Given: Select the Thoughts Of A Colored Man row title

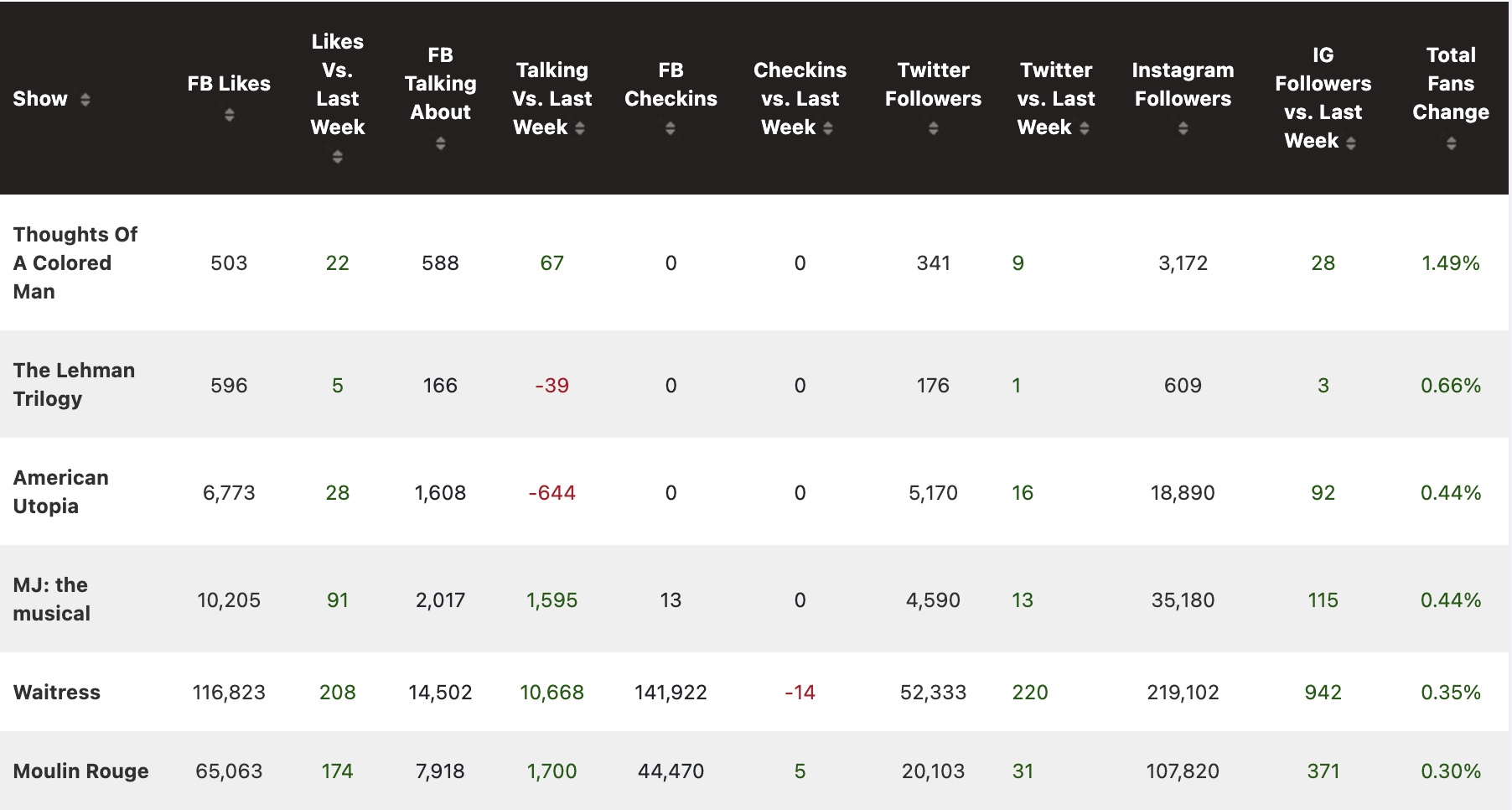Looking at the screenshot, I should pyautogui.click(x=75, y=262).
